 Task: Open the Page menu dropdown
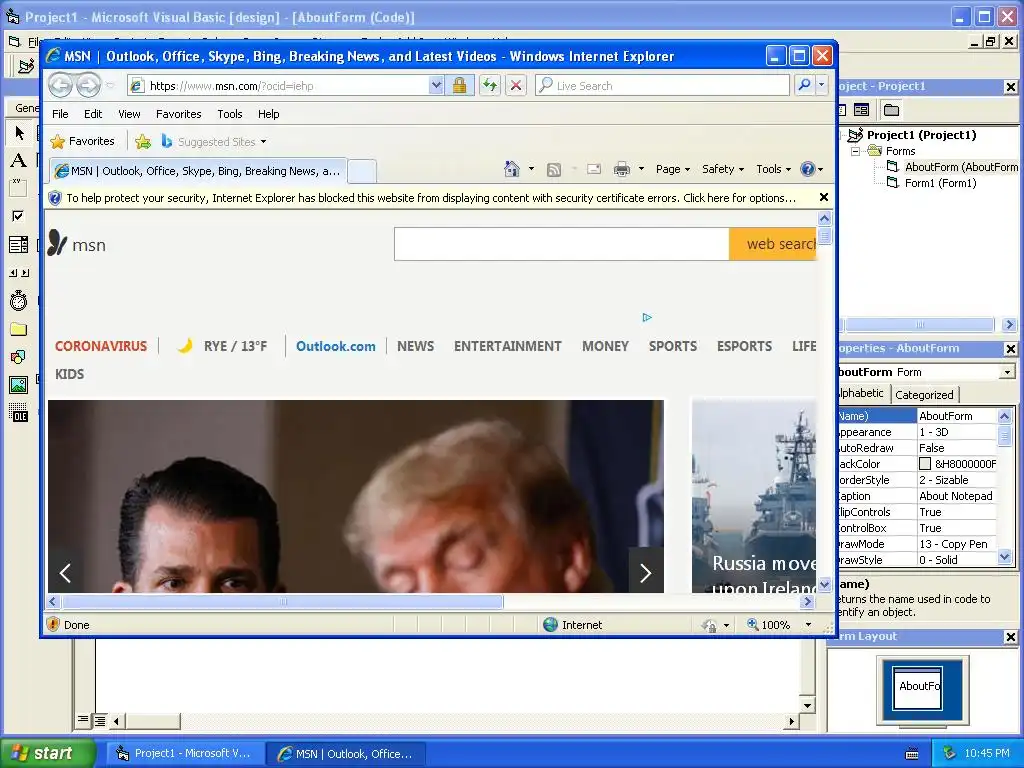tap(673, 169)
